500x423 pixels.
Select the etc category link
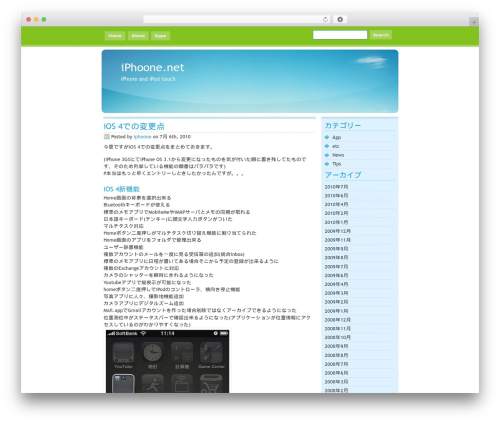[336, 146]
